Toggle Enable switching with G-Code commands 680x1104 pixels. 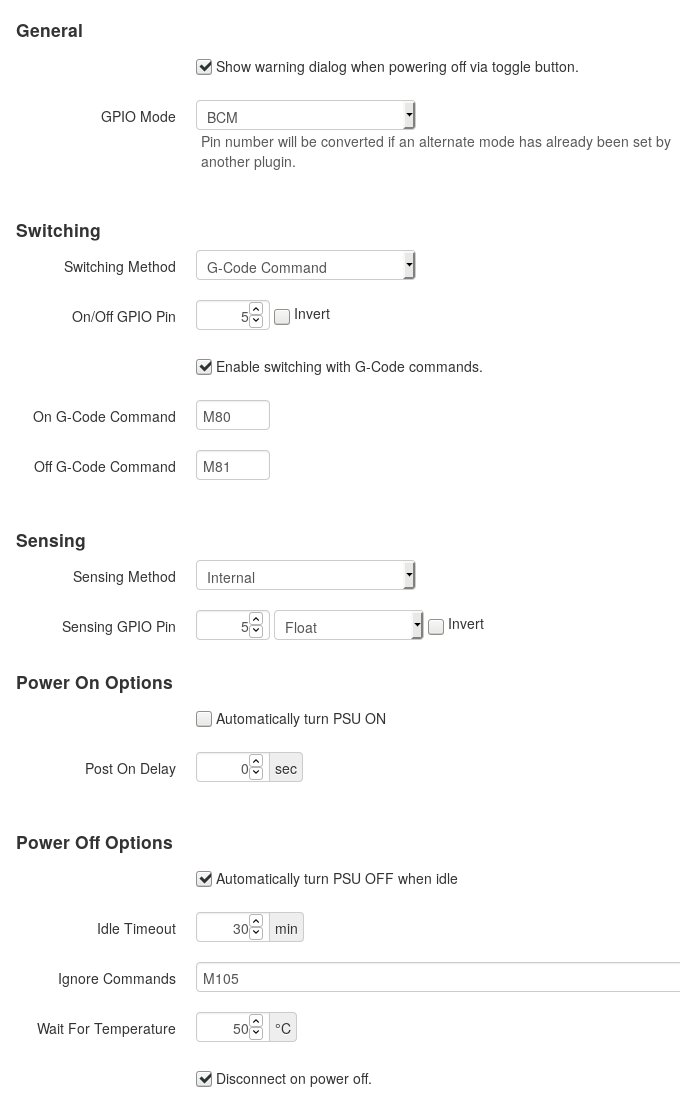pyautogui.click(x=204, y=367)
